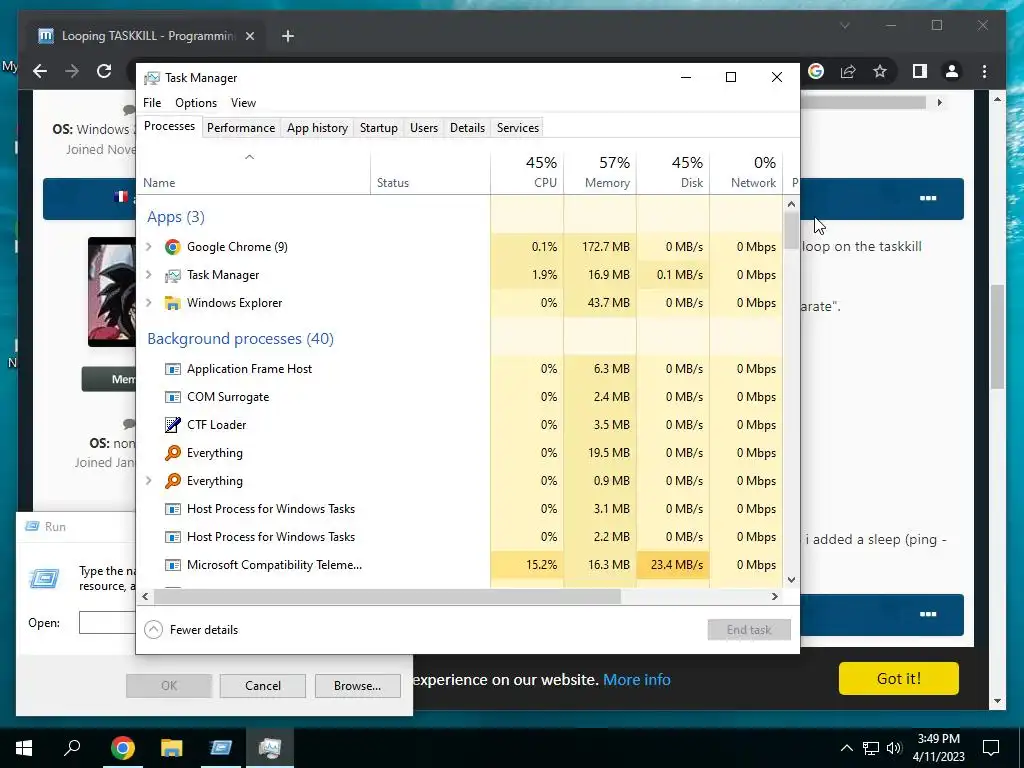Click the Got it! cookie button

(899, 679)
